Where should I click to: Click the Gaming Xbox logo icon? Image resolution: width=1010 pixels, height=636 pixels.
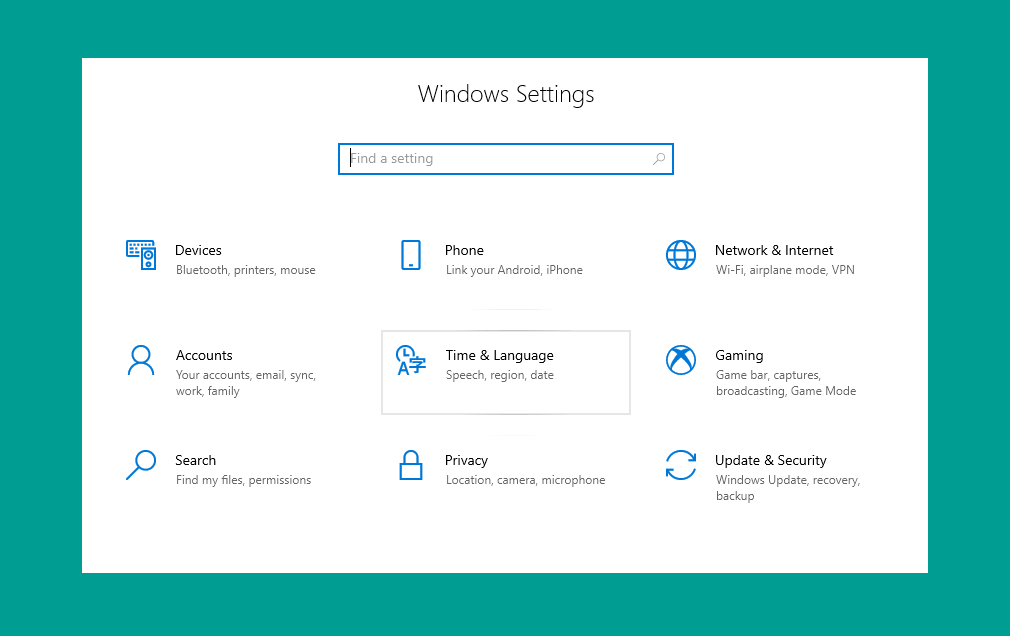[x=681, y=360]
